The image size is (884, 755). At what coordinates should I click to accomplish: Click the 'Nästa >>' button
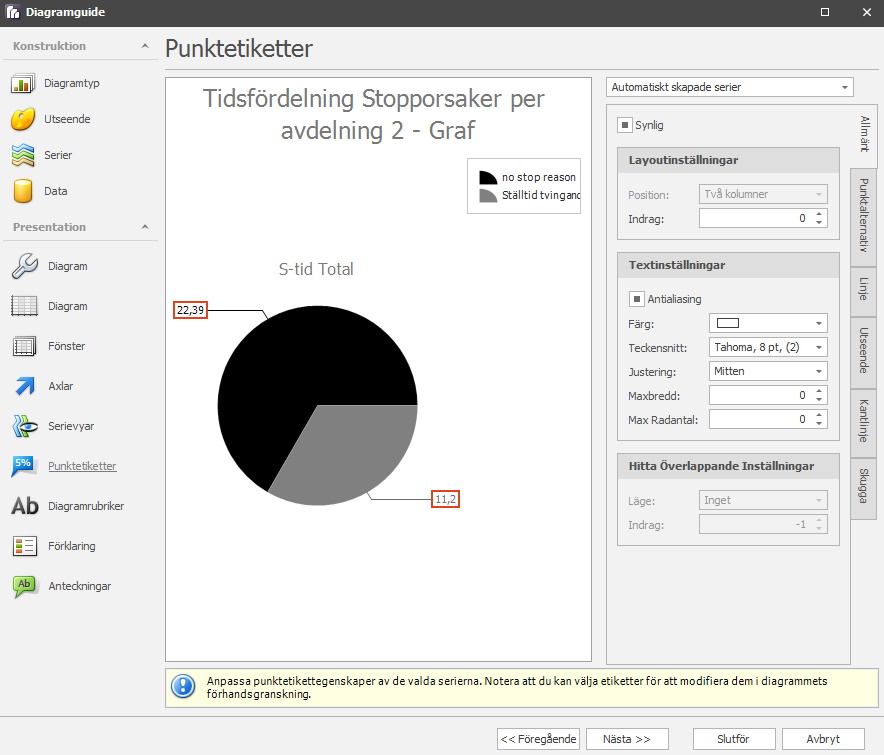point(627,739)
